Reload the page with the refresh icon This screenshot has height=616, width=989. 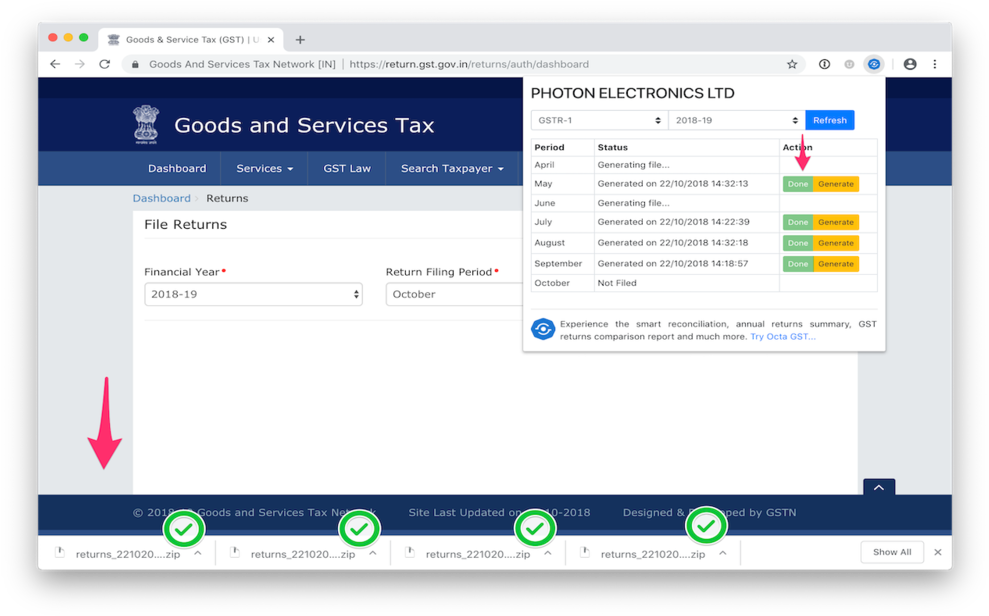tap(104, 63)
